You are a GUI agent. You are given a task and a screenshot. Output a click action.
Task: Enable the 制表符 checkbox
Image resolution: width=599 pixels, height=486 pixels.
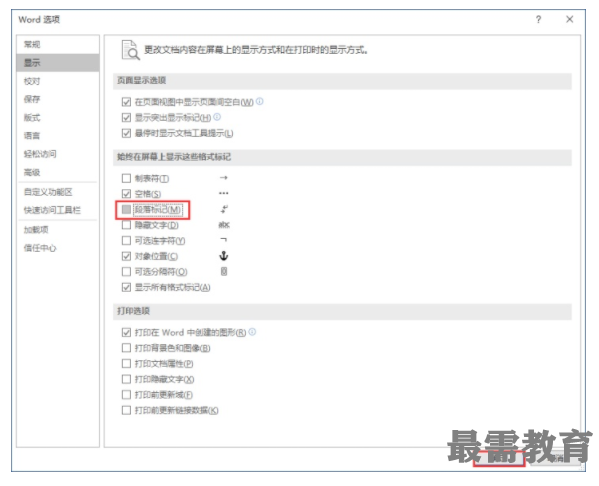(126, 178)
